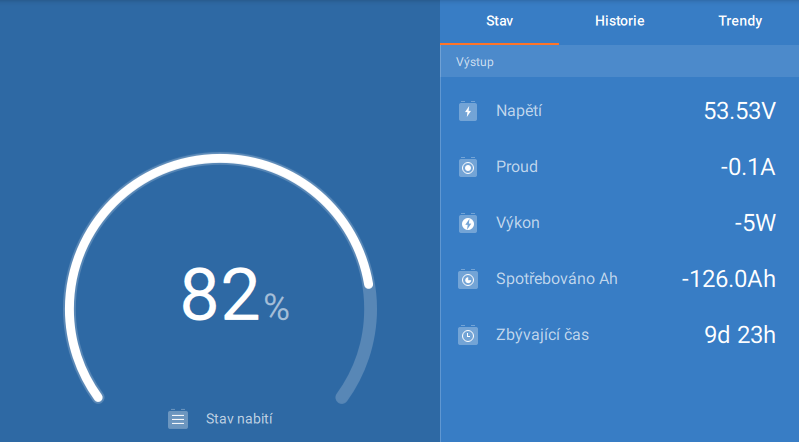Image resolution: width=799 pixels, height=442 pixels.
Task: Select the -5W power value
Action: tap(754, 223)
